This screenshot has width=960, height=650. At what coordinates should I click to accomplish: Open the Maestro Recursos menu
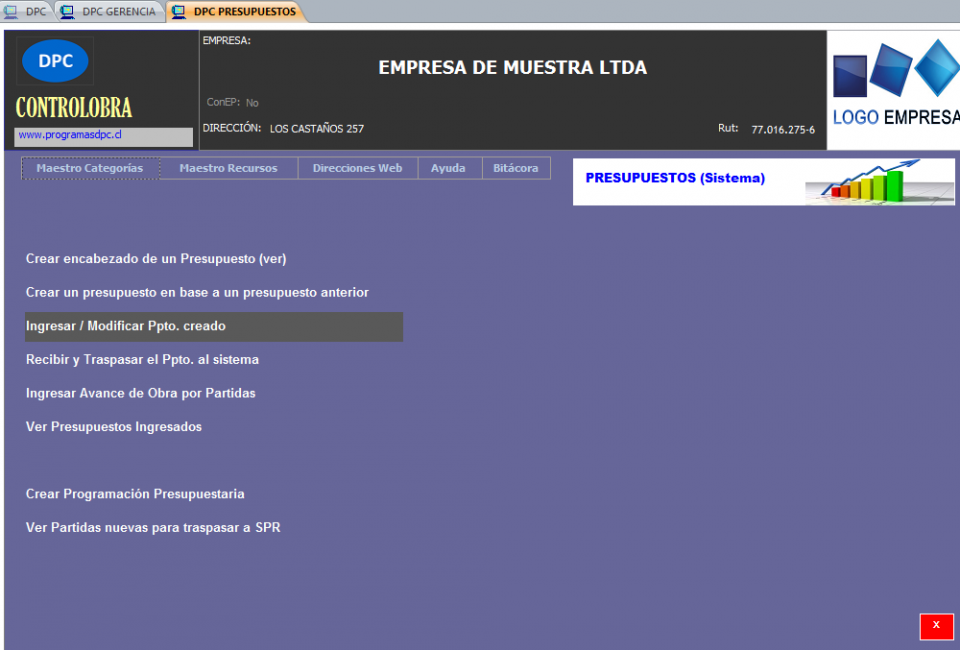tap(228, 168)
